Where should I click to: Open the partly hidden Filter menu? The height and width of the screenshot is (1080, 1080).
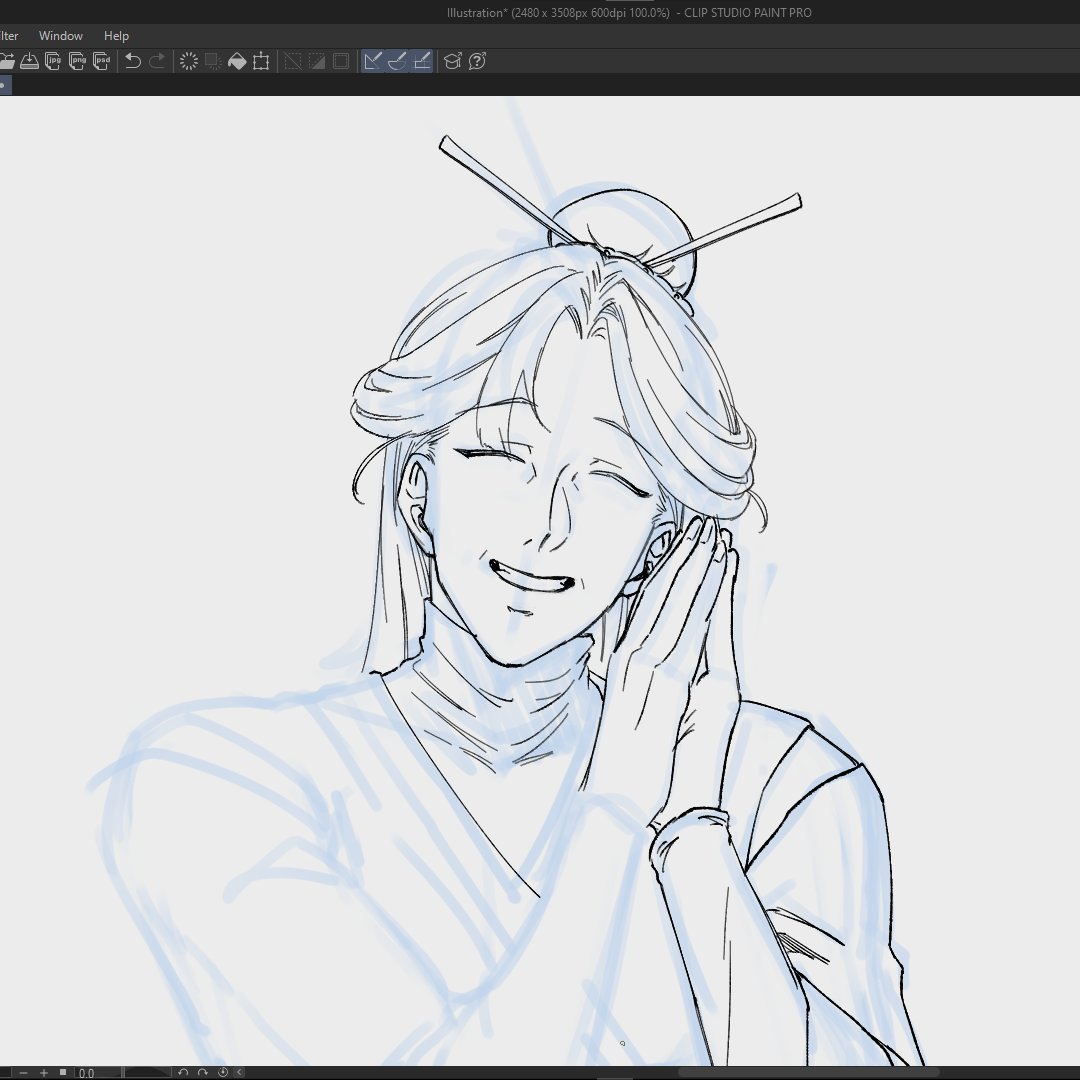pos(9,36)
